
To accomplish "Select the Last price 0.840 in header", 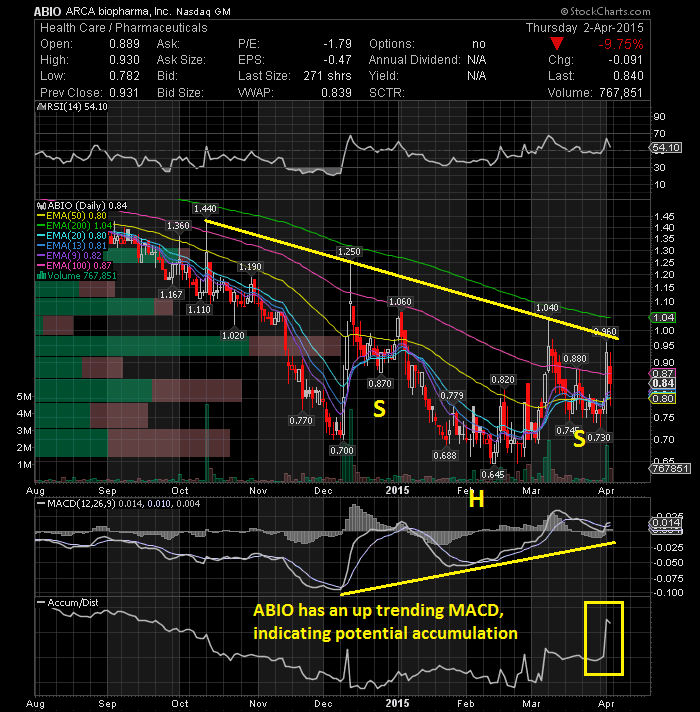I will [x=628, y=76].
